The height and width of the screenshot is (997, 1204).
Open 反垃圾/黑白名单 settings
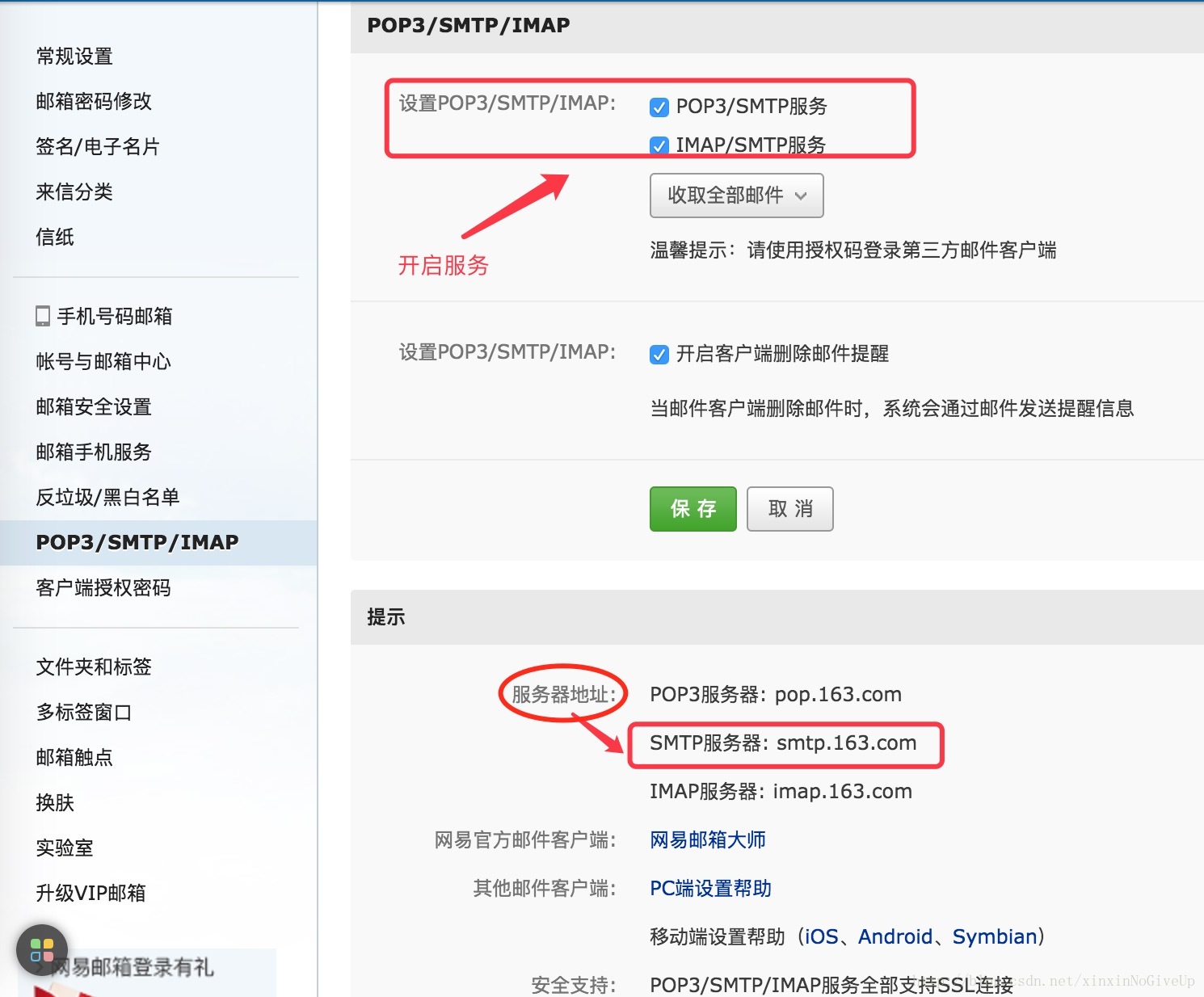coord(107,498)
